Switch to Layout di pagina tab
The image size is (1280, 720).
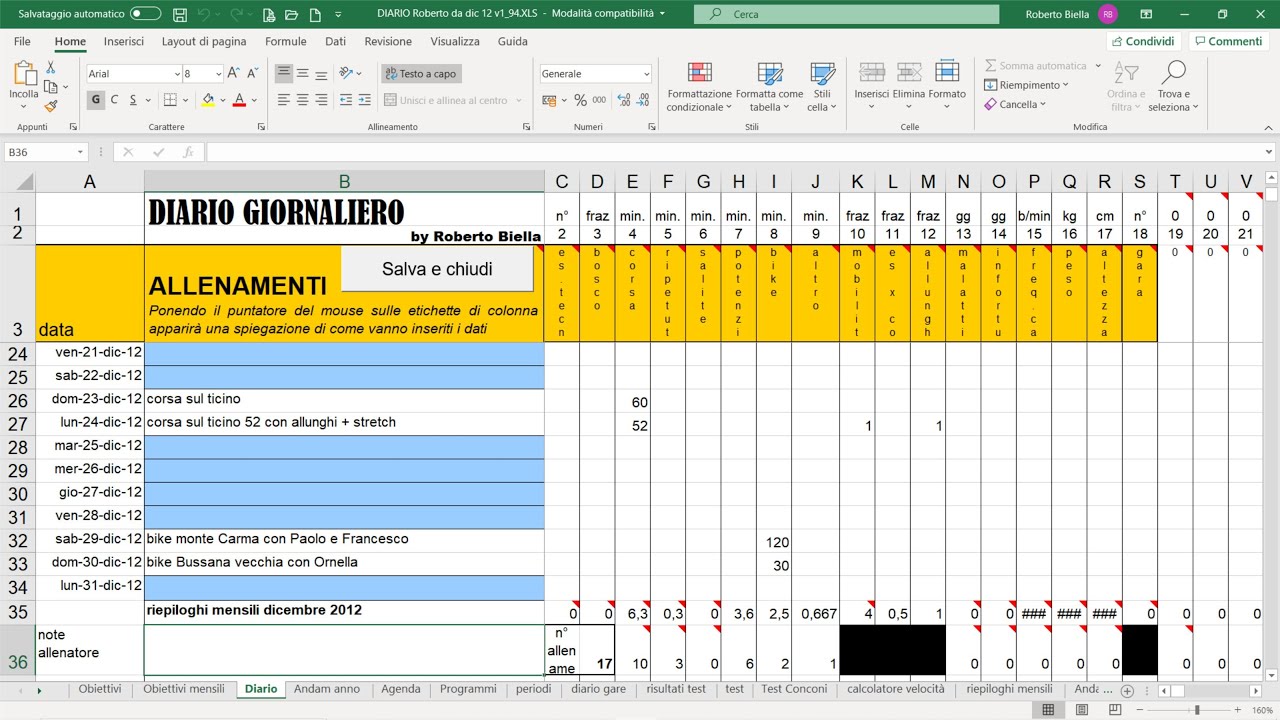tap(204, 41)
